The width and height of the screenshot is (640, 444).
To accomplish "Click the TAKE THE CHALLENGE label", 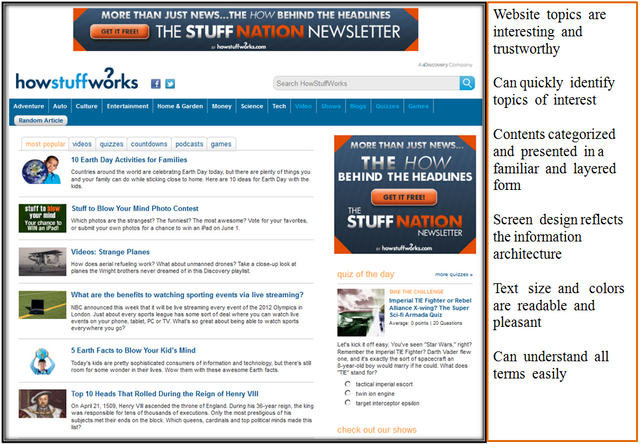I will click(x=416, y=291).
